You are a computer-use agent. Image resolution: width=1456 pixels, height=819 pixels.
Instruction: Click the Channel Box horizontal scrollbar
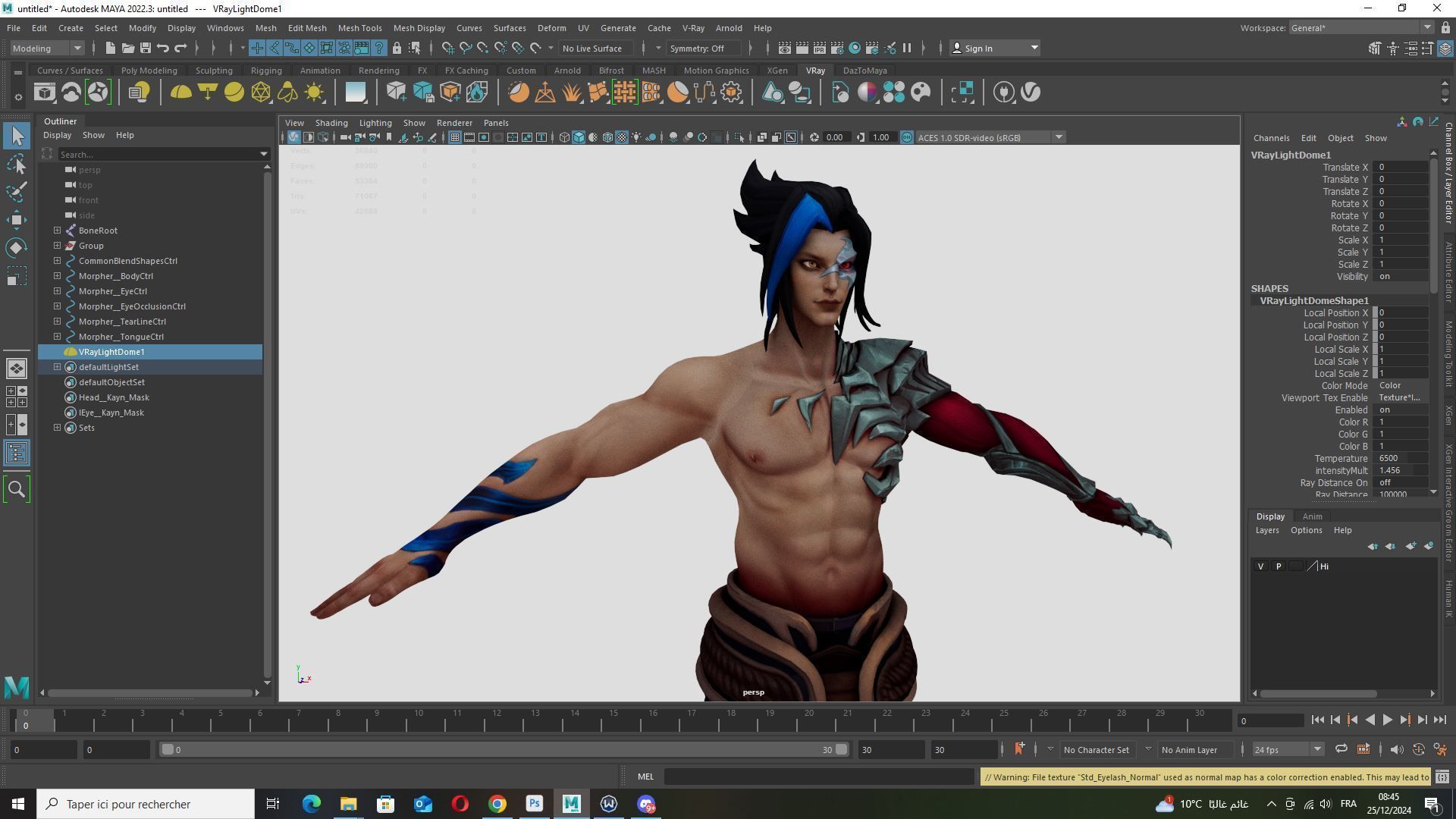(x=1318, y=693)
